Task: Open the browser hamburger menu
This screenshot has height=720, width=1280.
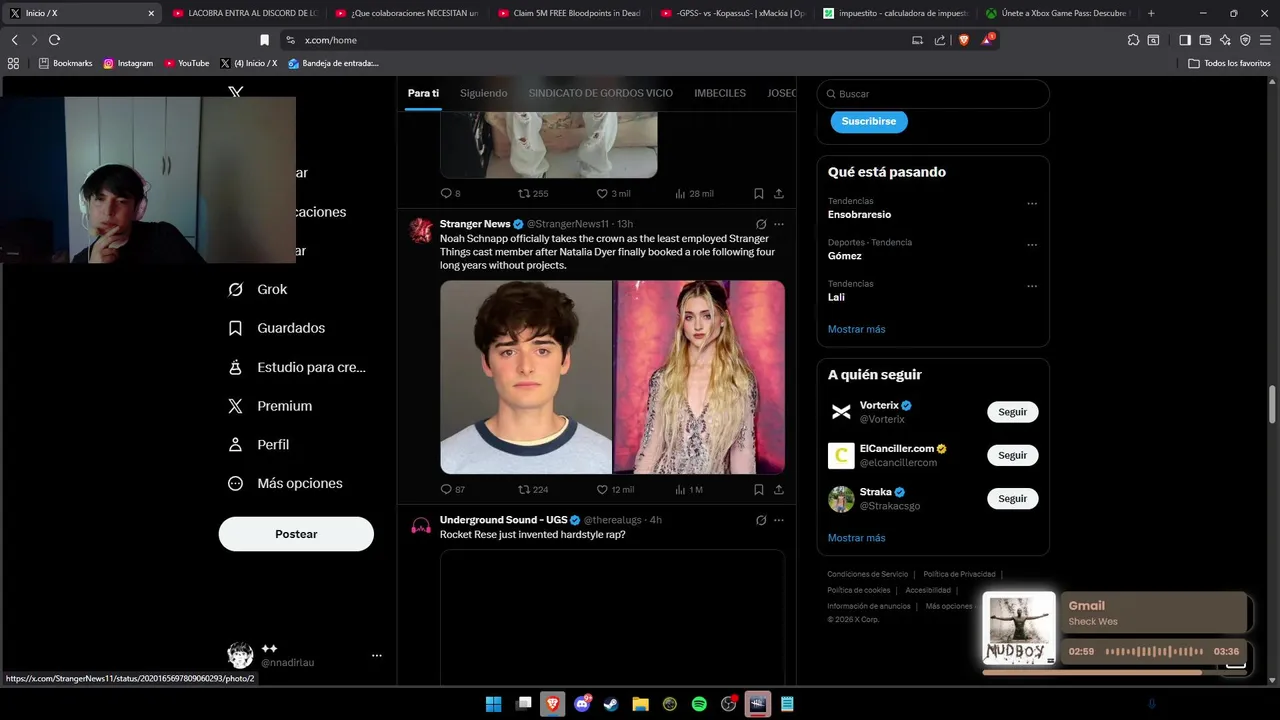Action: pyautogui.click(x=1265, y=40)
